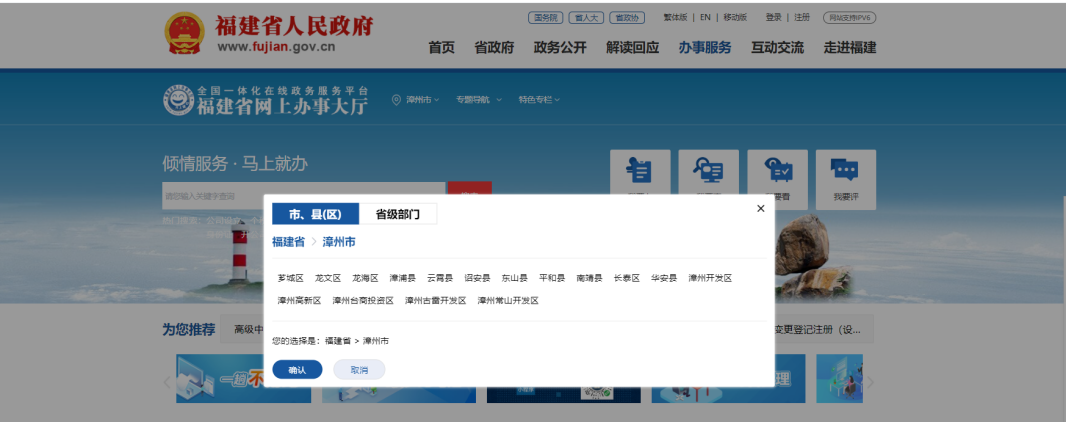
Task: Click the 省人大 link button
Action: 586,18
